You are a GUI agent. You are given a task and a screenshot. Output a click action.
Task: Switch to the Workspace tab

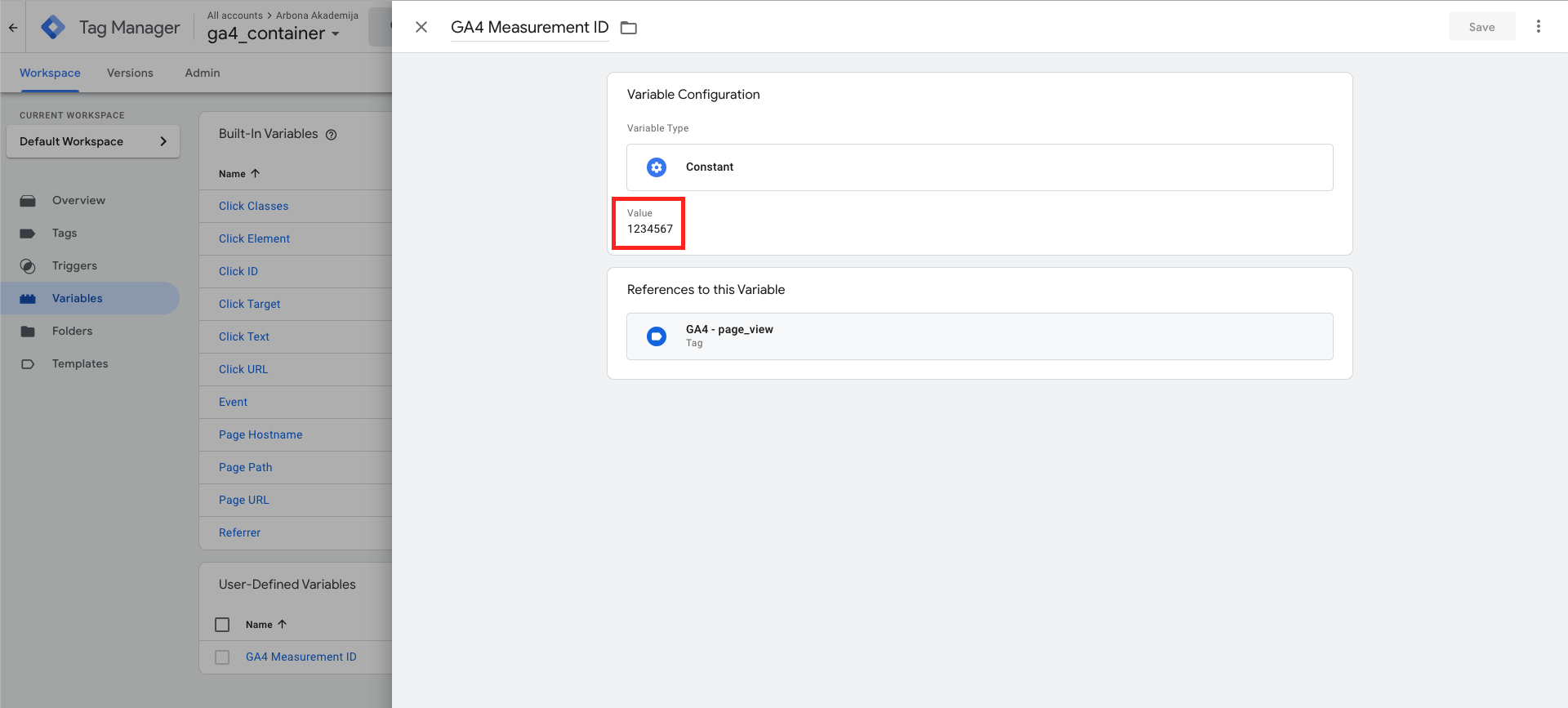(50, 73)
